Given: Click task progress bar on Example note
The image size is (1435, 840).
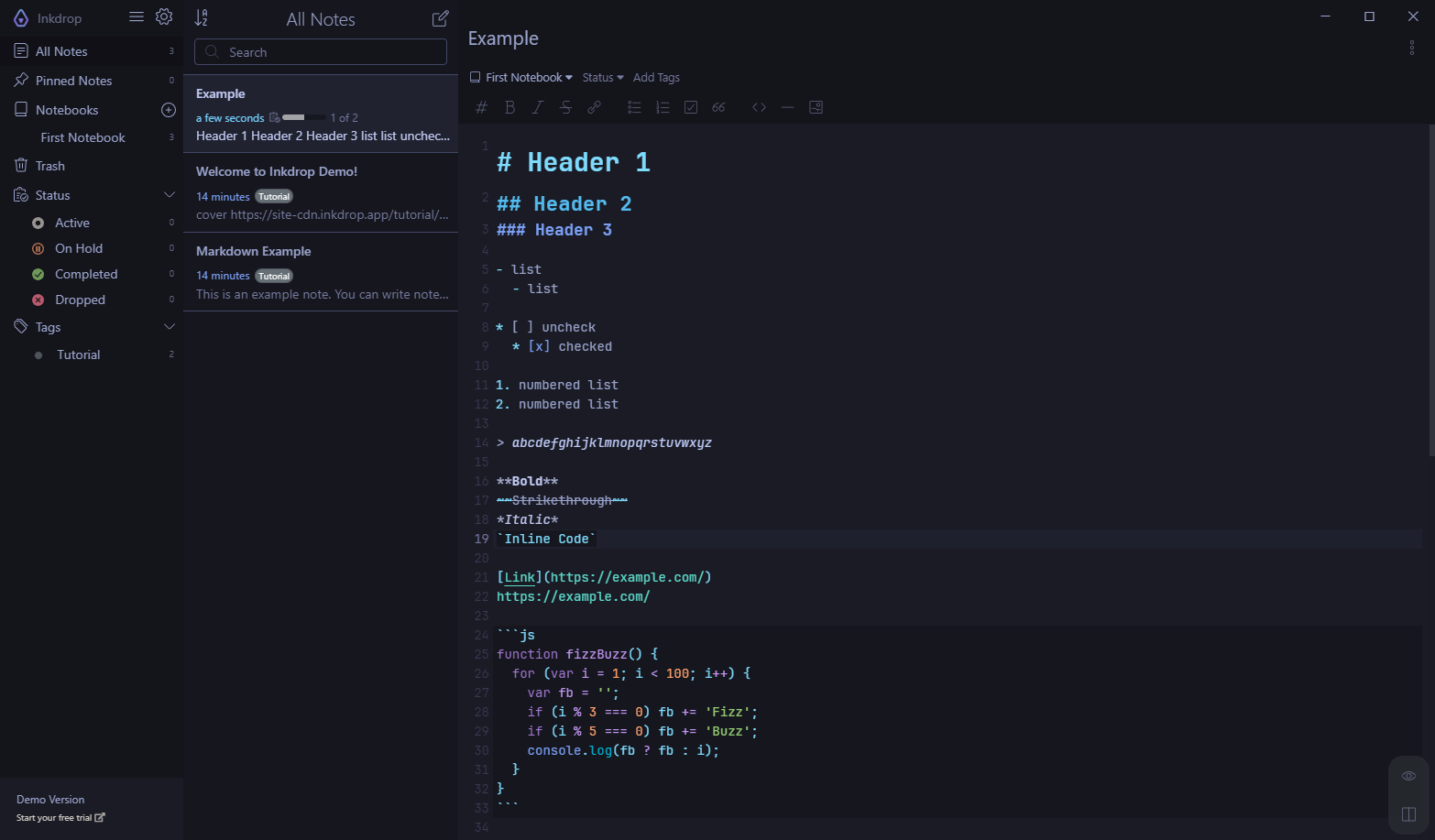Looking at the screenshot, I should tap(304, 117).
